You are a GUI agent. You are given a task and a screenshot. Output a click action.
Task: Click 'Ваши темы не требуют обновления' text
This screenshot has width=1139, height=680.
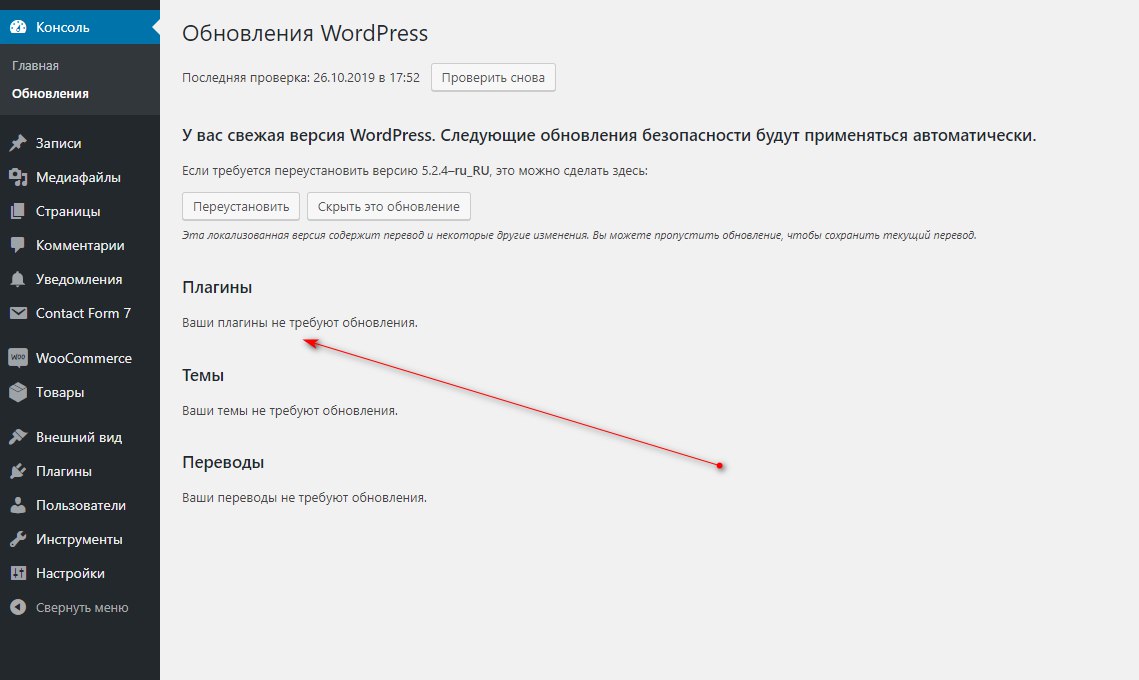click(x=290, y=410)
